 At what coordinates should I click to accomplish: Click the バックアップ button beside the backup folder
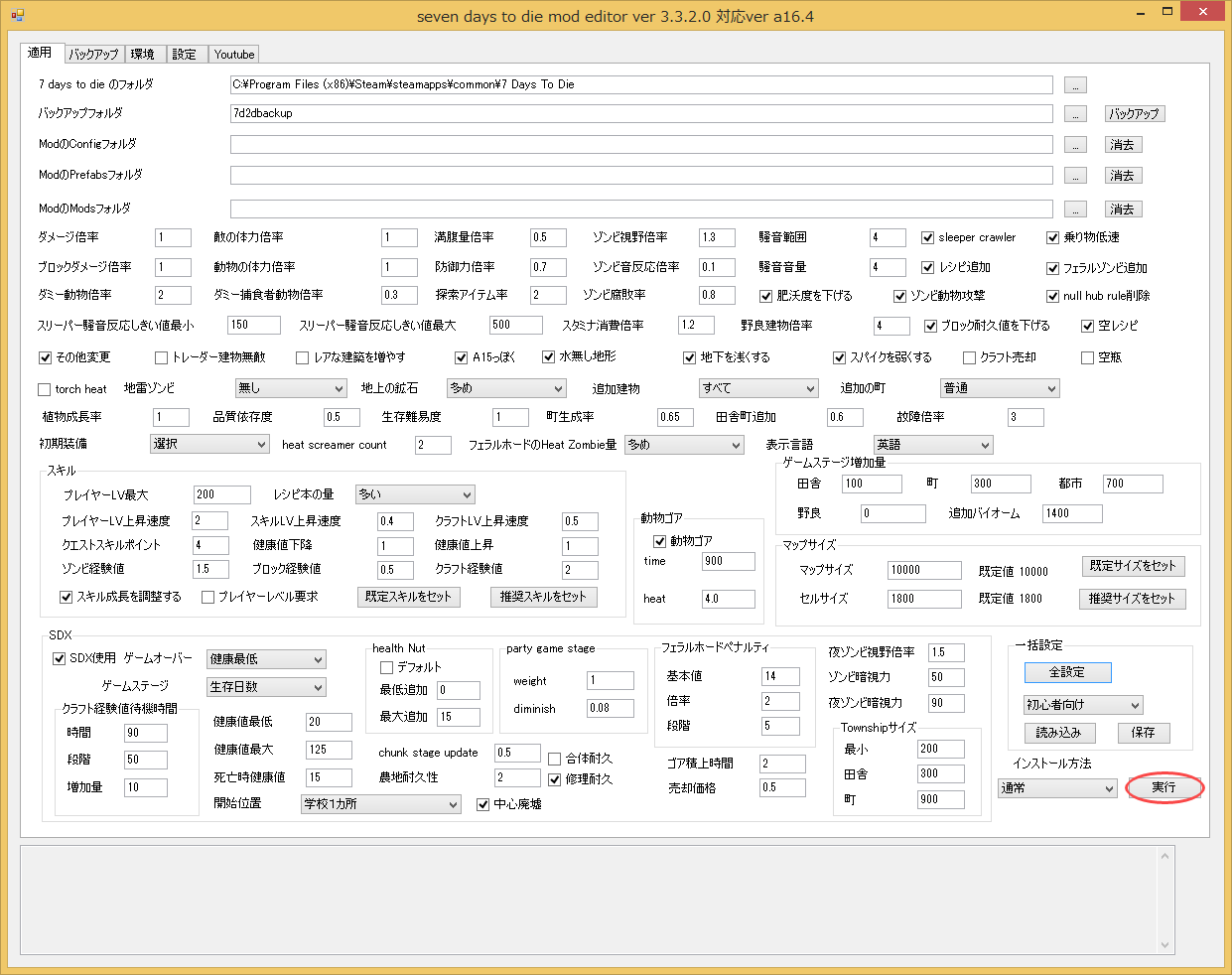pos(1135,114)
